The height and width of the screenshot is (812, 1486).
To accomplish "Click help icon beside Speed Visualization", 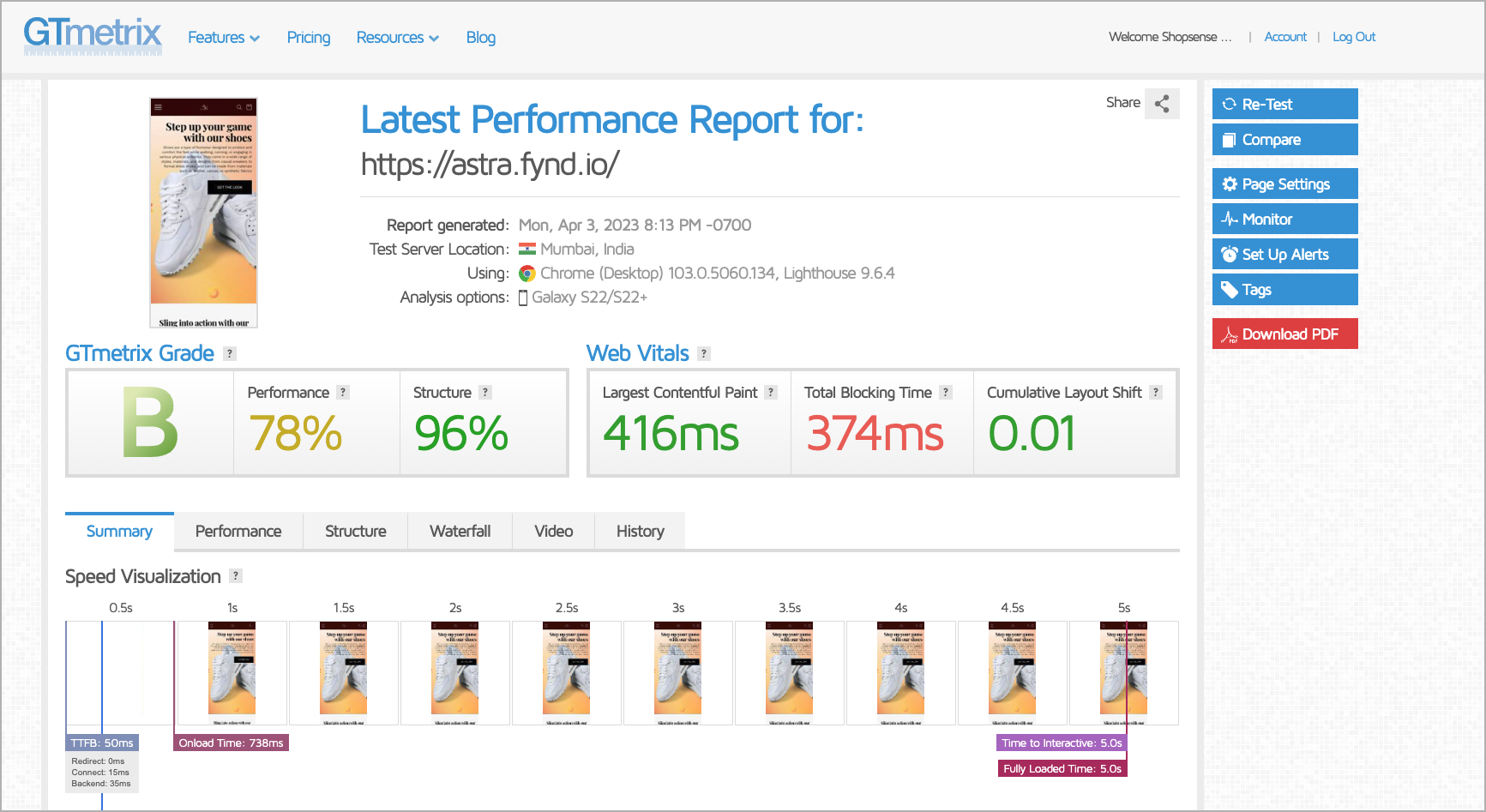I will (236, 575).
